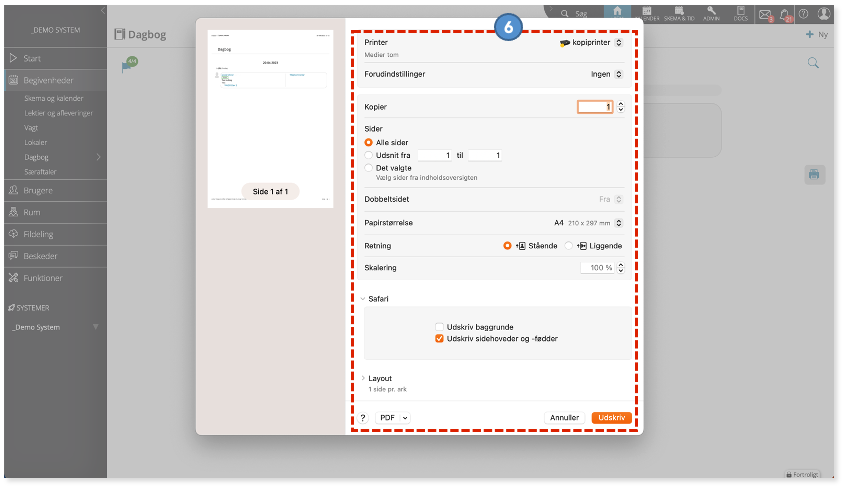Select Liggende orientation
This screenshot has height=495, width=846.
569,246
